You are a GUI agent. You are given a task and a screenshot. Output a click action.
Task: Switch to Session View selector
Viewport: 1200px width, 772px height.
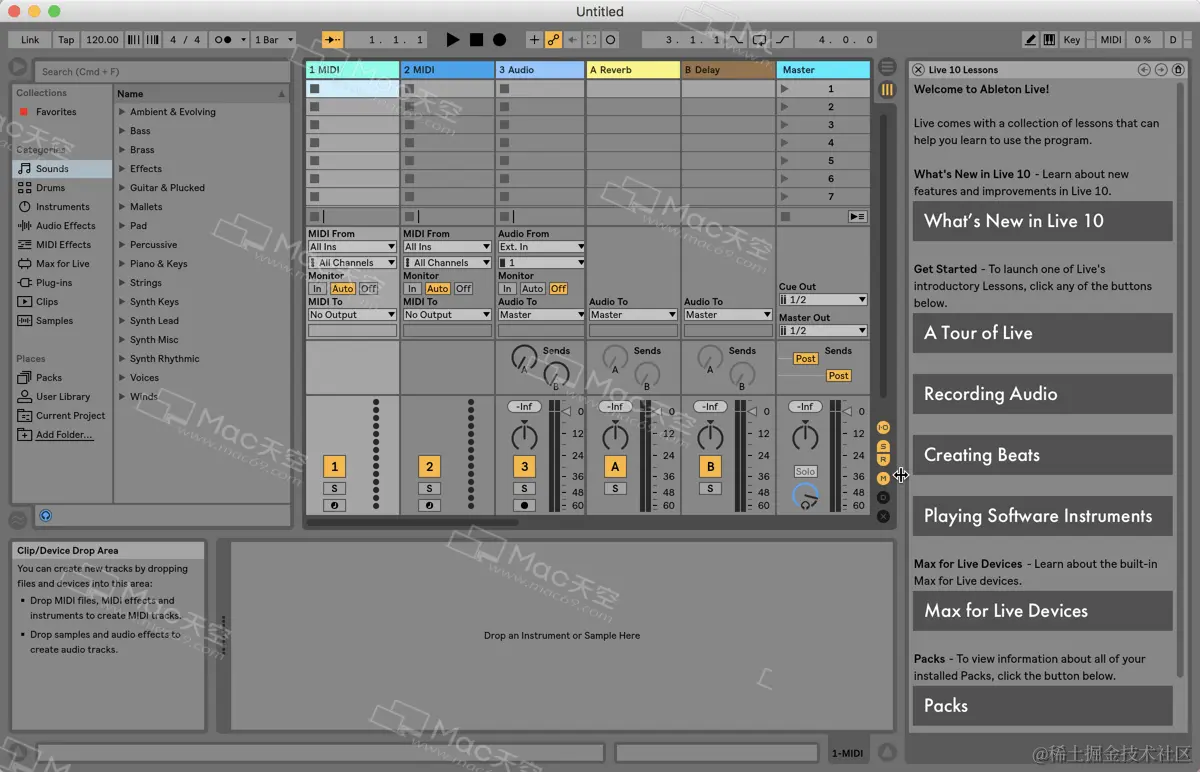click(x=887, y=90)
